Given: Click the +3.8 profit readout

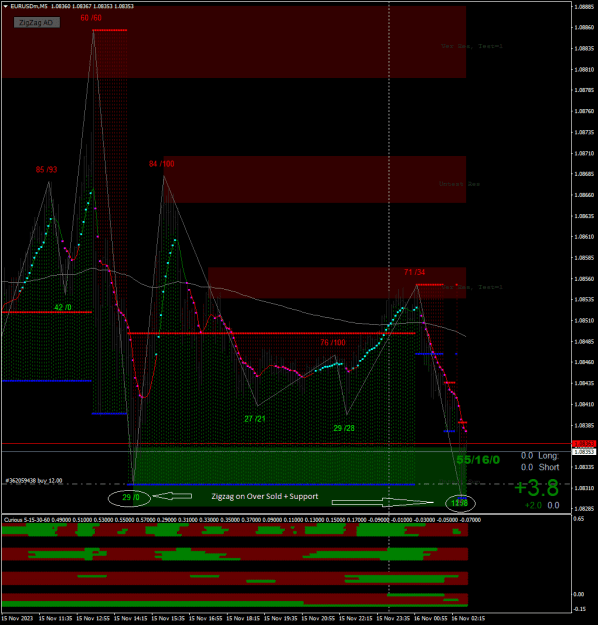Looking at the screenshot, I should point(536,488).
